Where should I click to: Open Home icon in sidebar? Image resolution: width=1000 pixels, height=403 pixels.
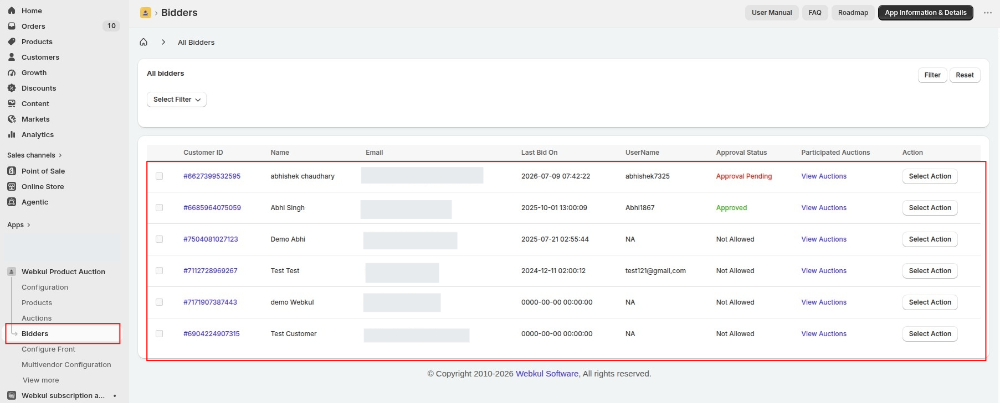click(x=11, y=11)
